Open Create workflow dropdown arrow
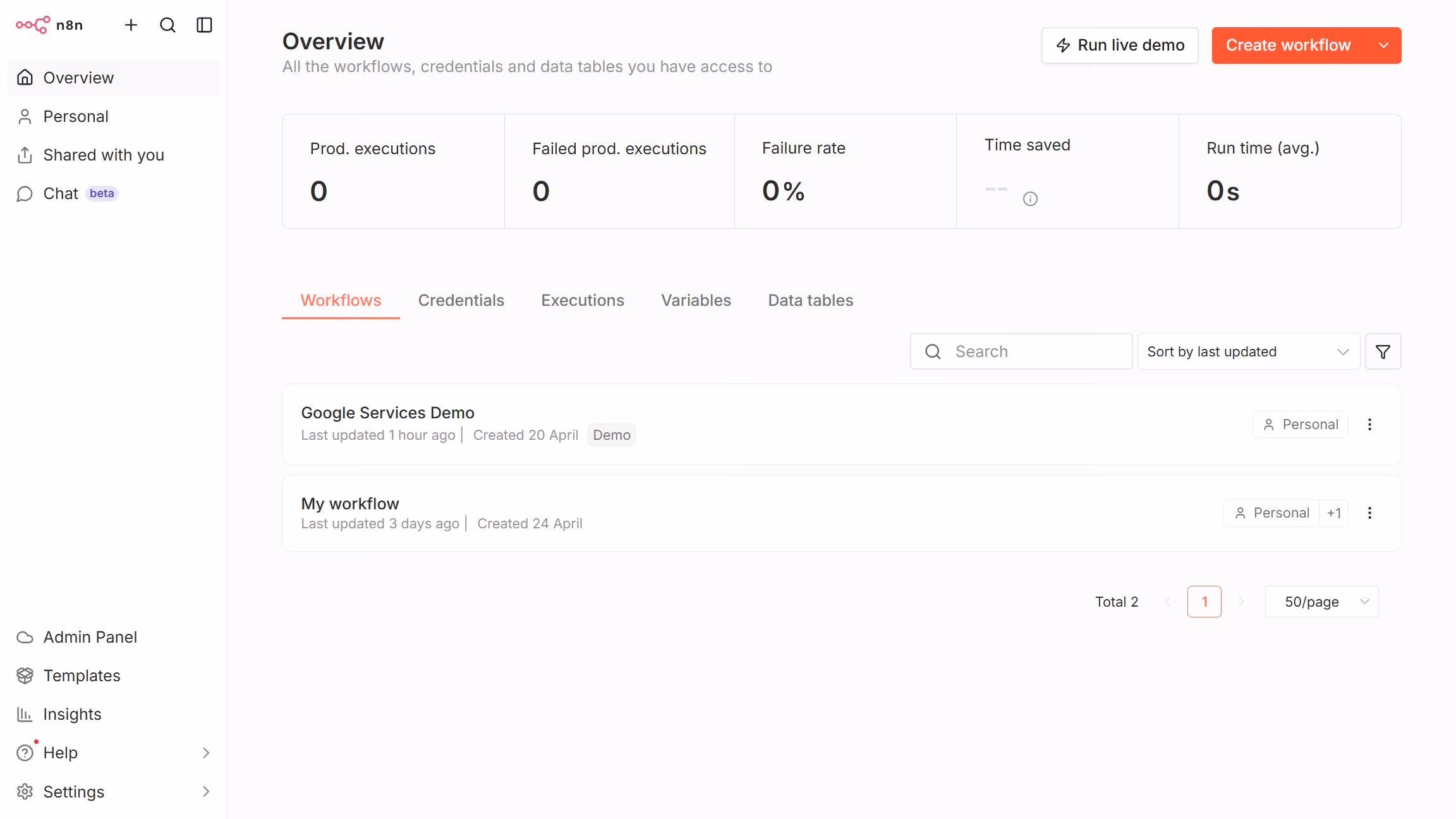The image size is (1456, 819). [x=1384, y=45]
